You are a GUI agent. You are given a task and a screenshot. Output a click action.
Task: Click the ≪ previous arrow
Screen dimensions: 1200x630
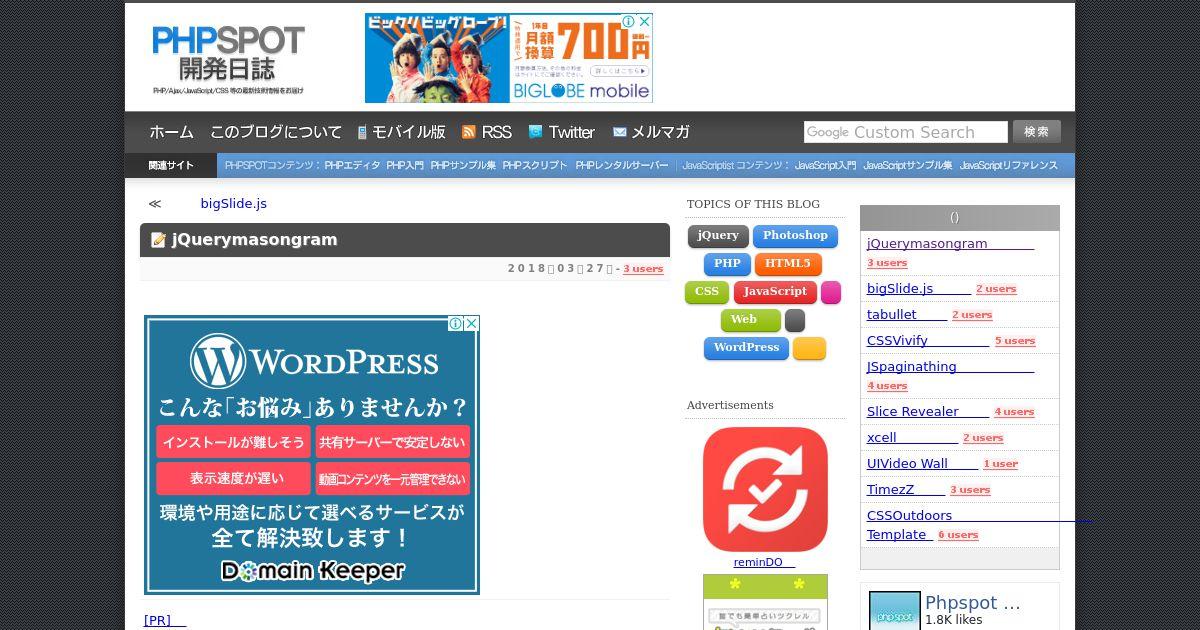pyautogui.click(x=155, y=204)
